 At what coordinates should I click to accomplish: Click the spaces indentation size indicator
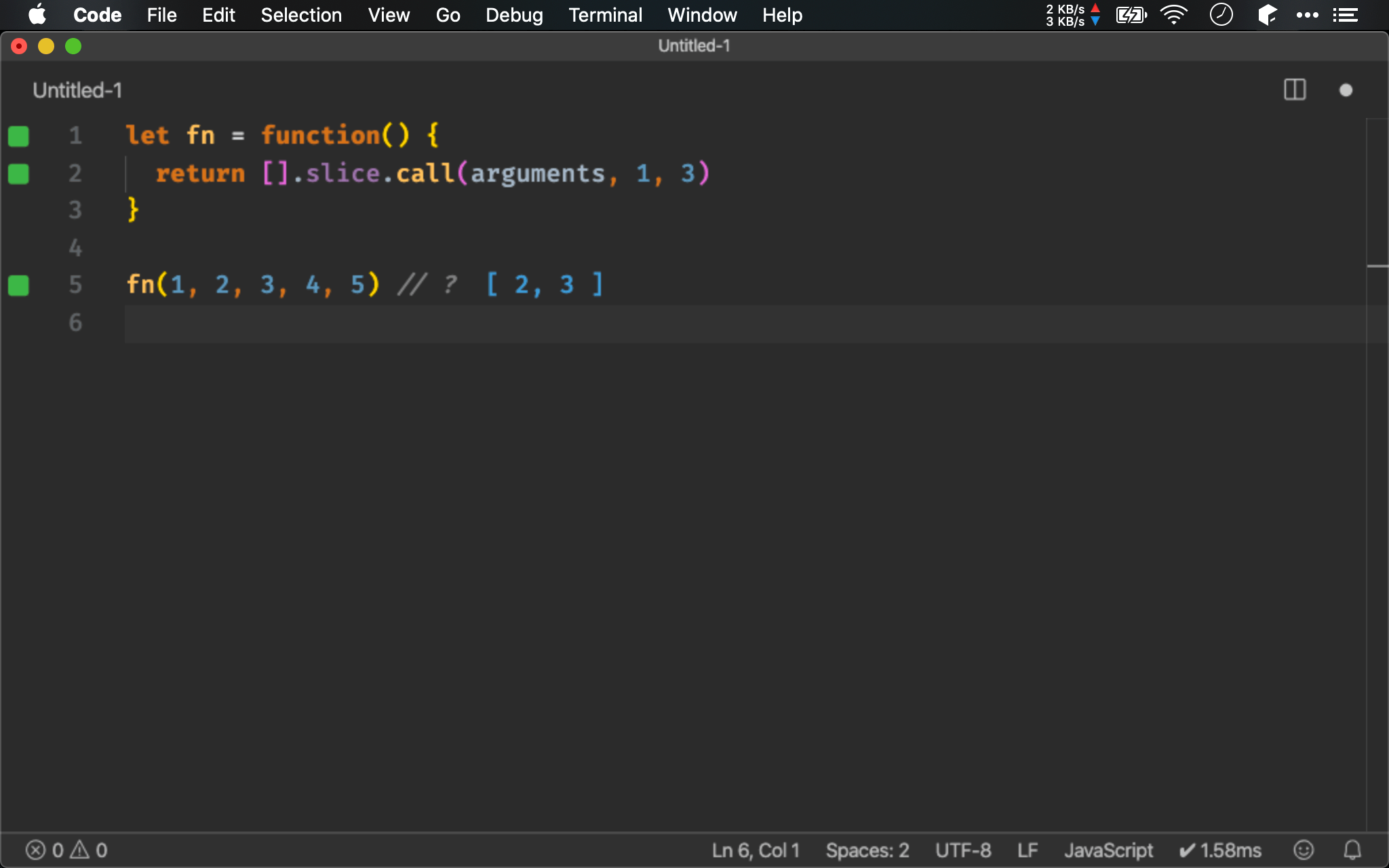coord(866,849)
